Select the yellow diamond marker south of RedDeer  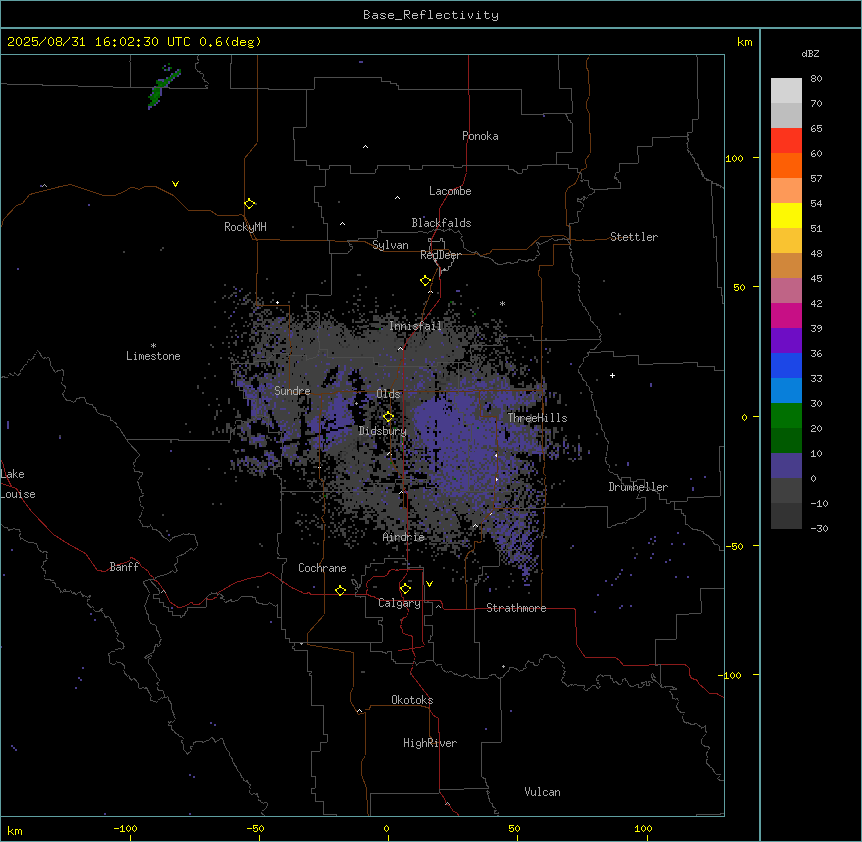(x=426, y=281)
